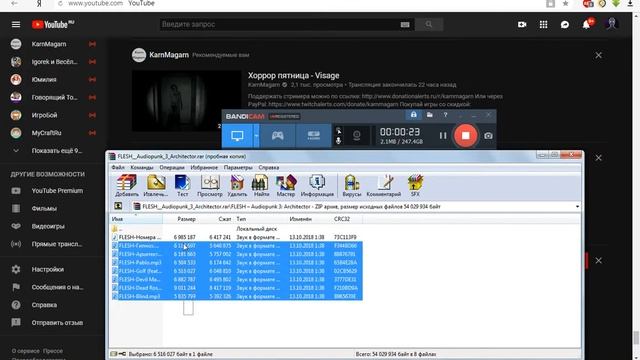640x360 pixels.
Task: Run the Test (Тест) archive tool
Action: 182,186
